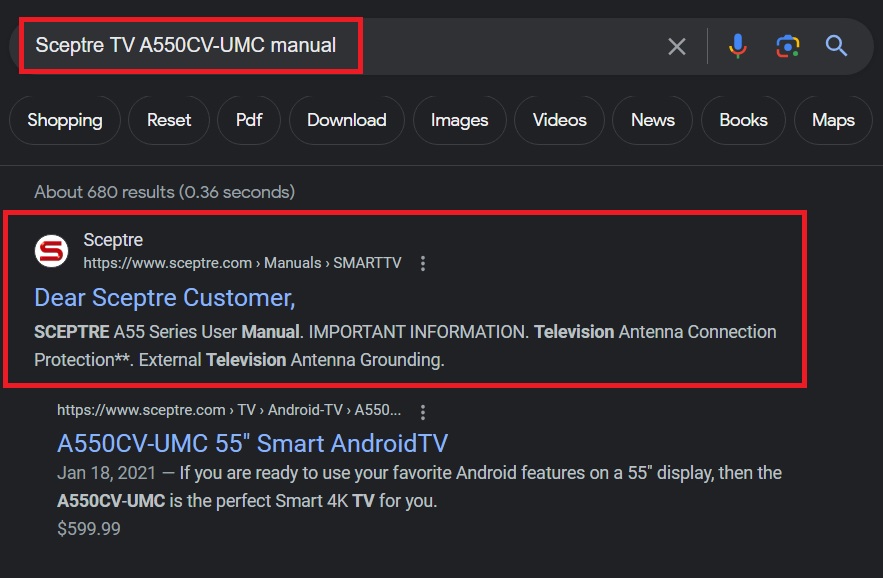This screenshot has width=883, height=578.
Task: Click the Sceptre site logo favicon
Action: click(51, 251)
